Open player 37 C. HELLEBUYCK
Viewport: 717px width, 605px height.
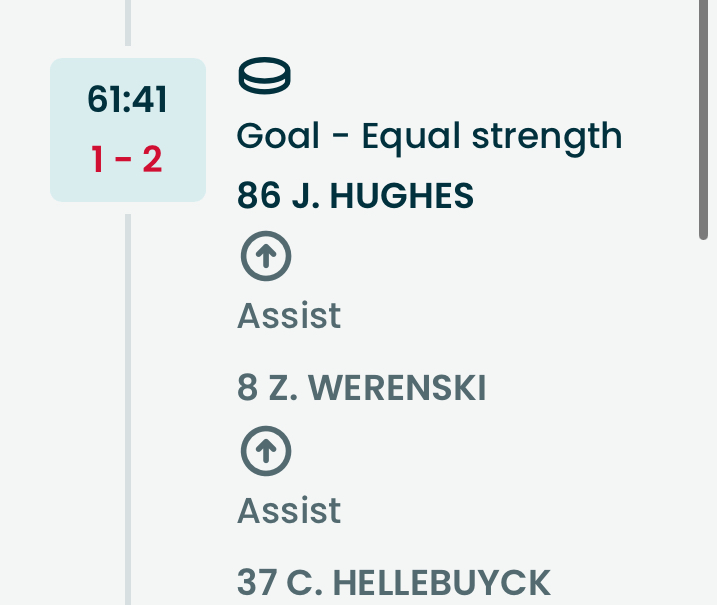393,582
